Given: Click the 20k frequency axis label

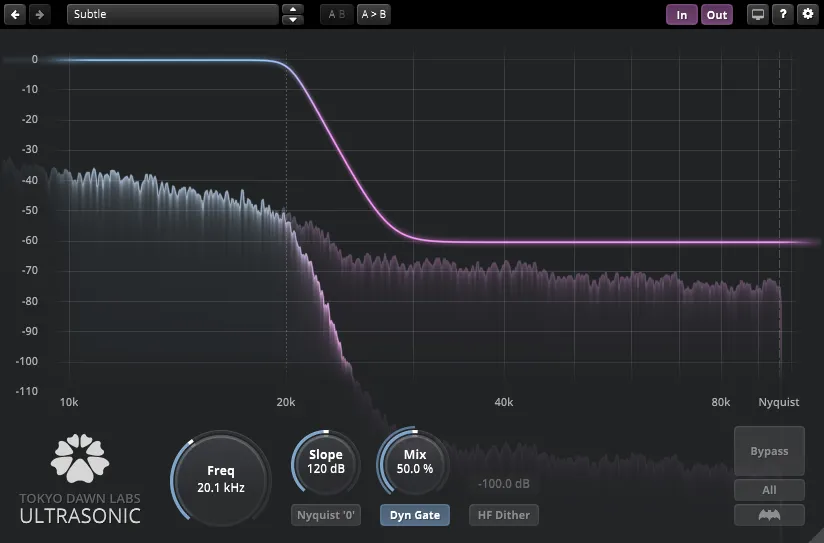Looking at the screenshot, I should pyautogui.click(x=285, y=402).
